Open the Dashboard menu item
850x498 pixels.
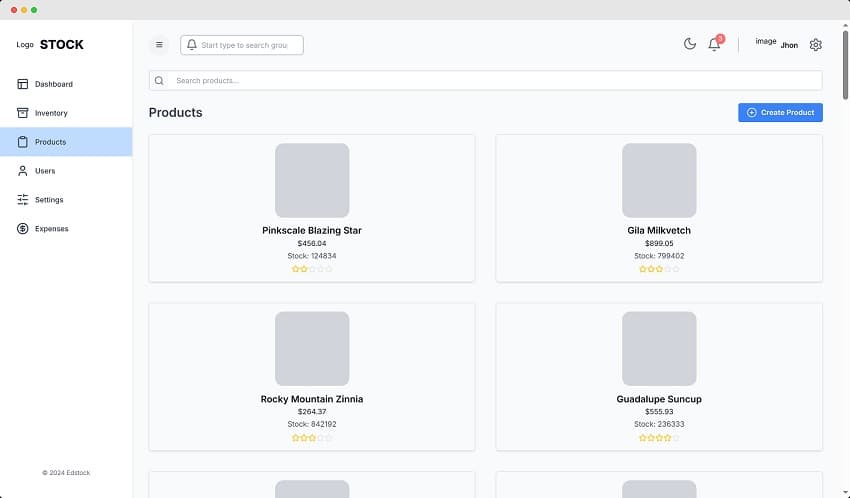[66, 84]
